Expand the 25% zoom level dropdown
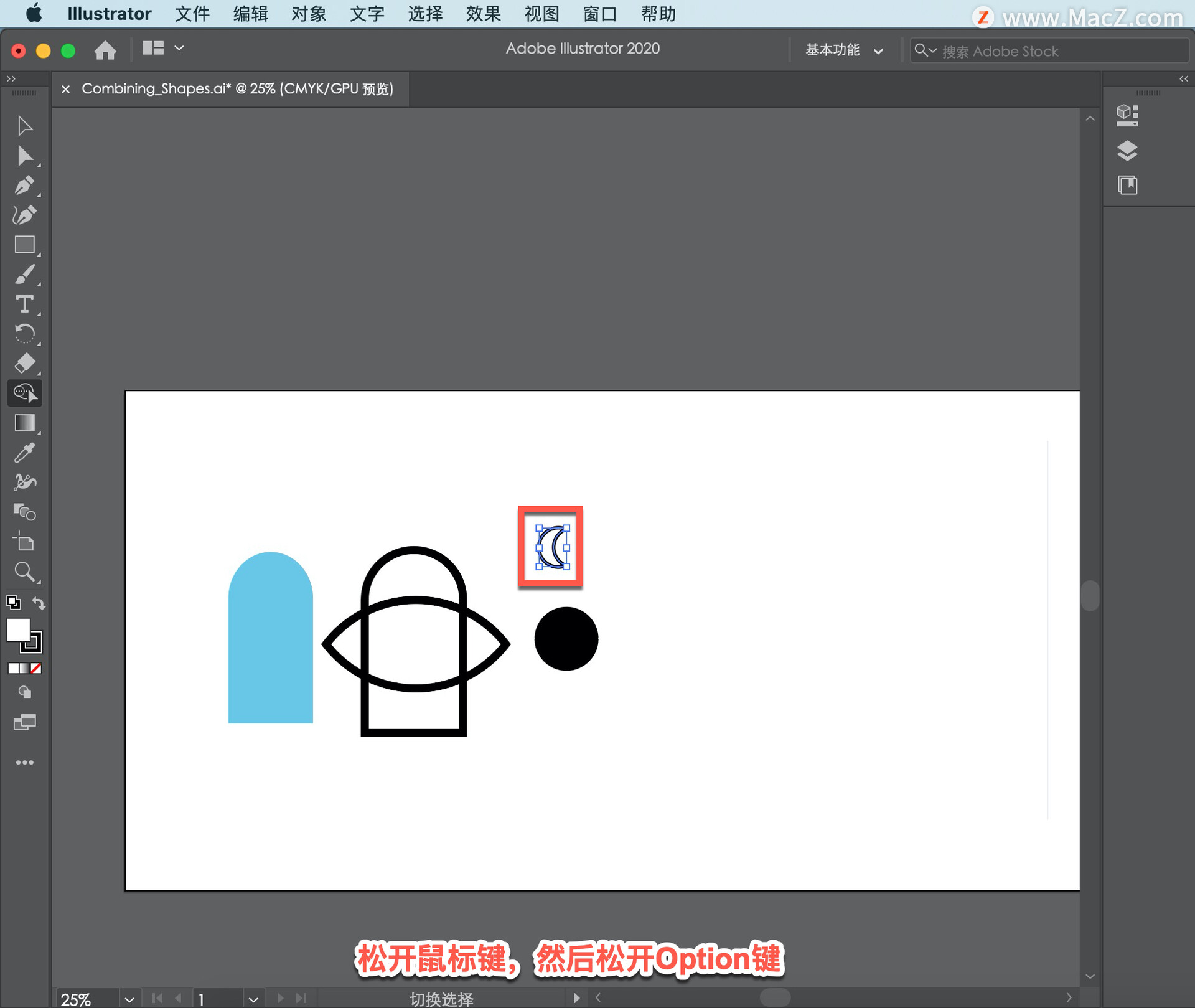The width and height of the screenshot is (1195, 1008). 129,999
